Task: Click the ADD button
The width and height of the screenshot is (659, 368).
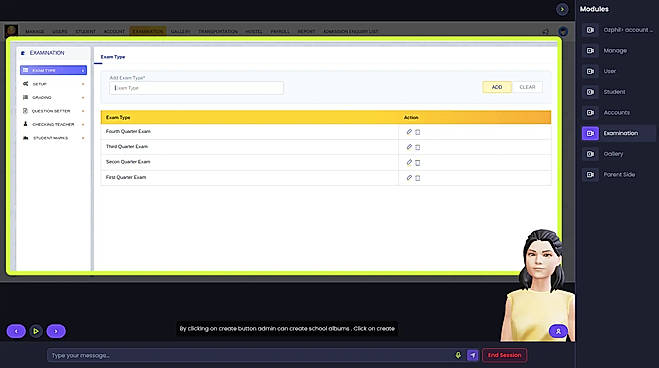Action: click(497, 87)
